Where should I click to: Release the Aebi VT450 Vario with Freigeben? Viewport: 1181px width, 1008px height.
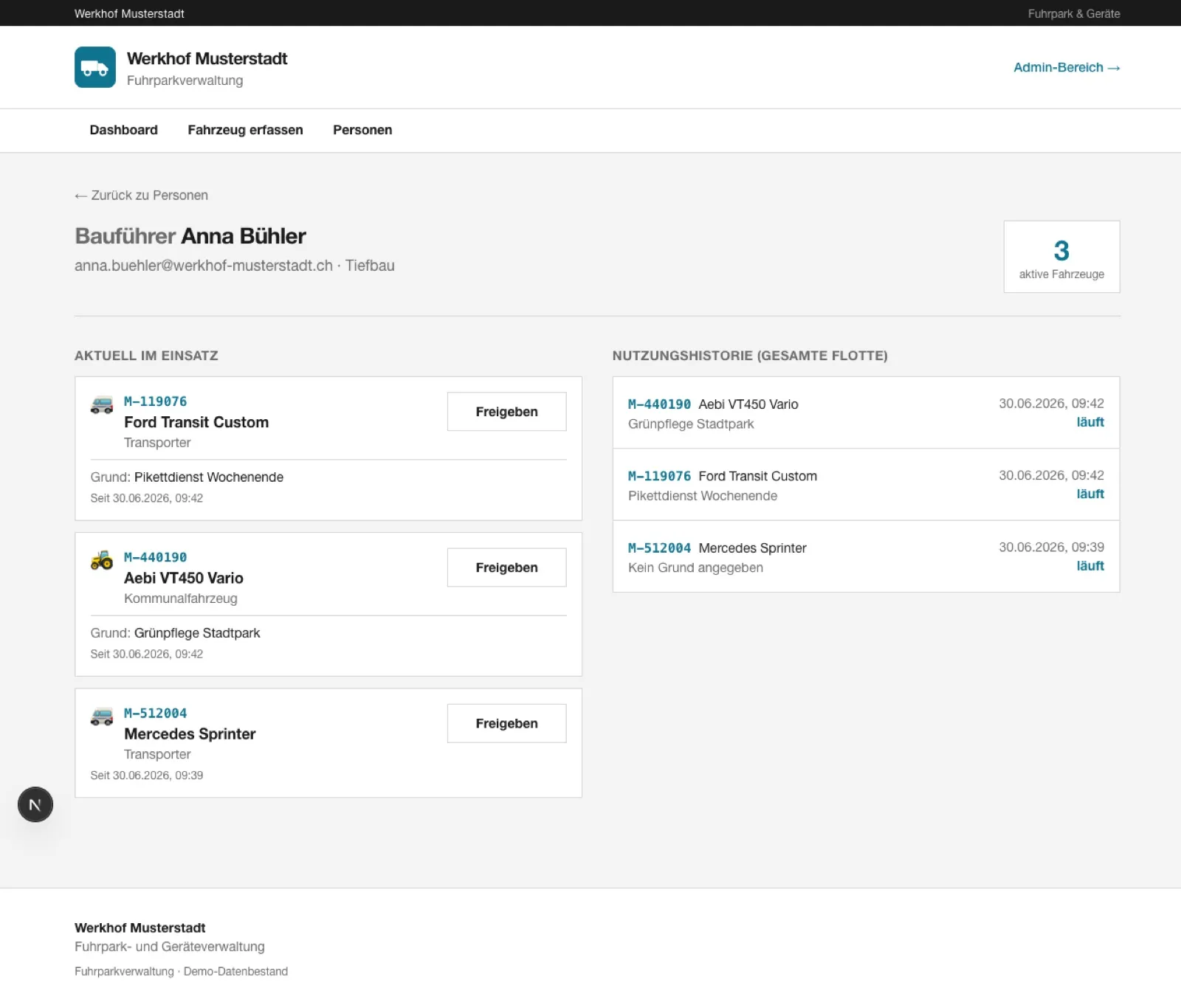(506, 567)
